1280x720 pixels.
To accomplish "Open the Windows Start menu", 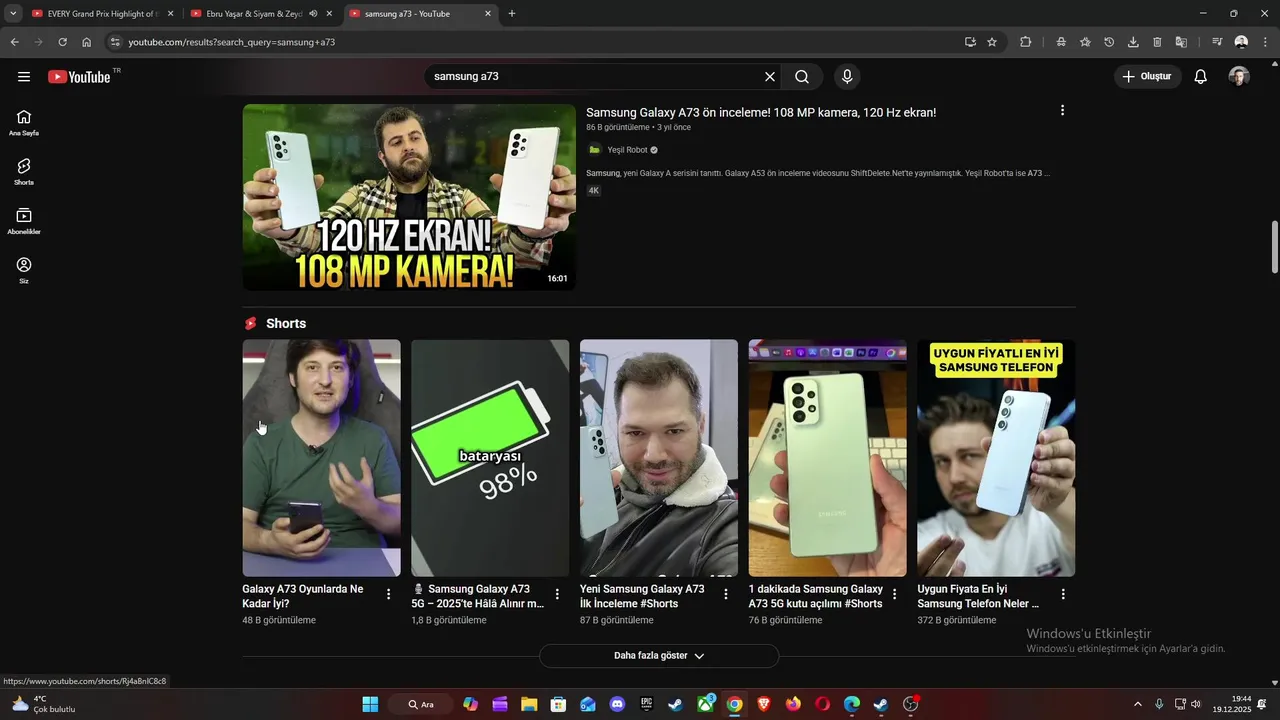I will (x=370, y=704).
